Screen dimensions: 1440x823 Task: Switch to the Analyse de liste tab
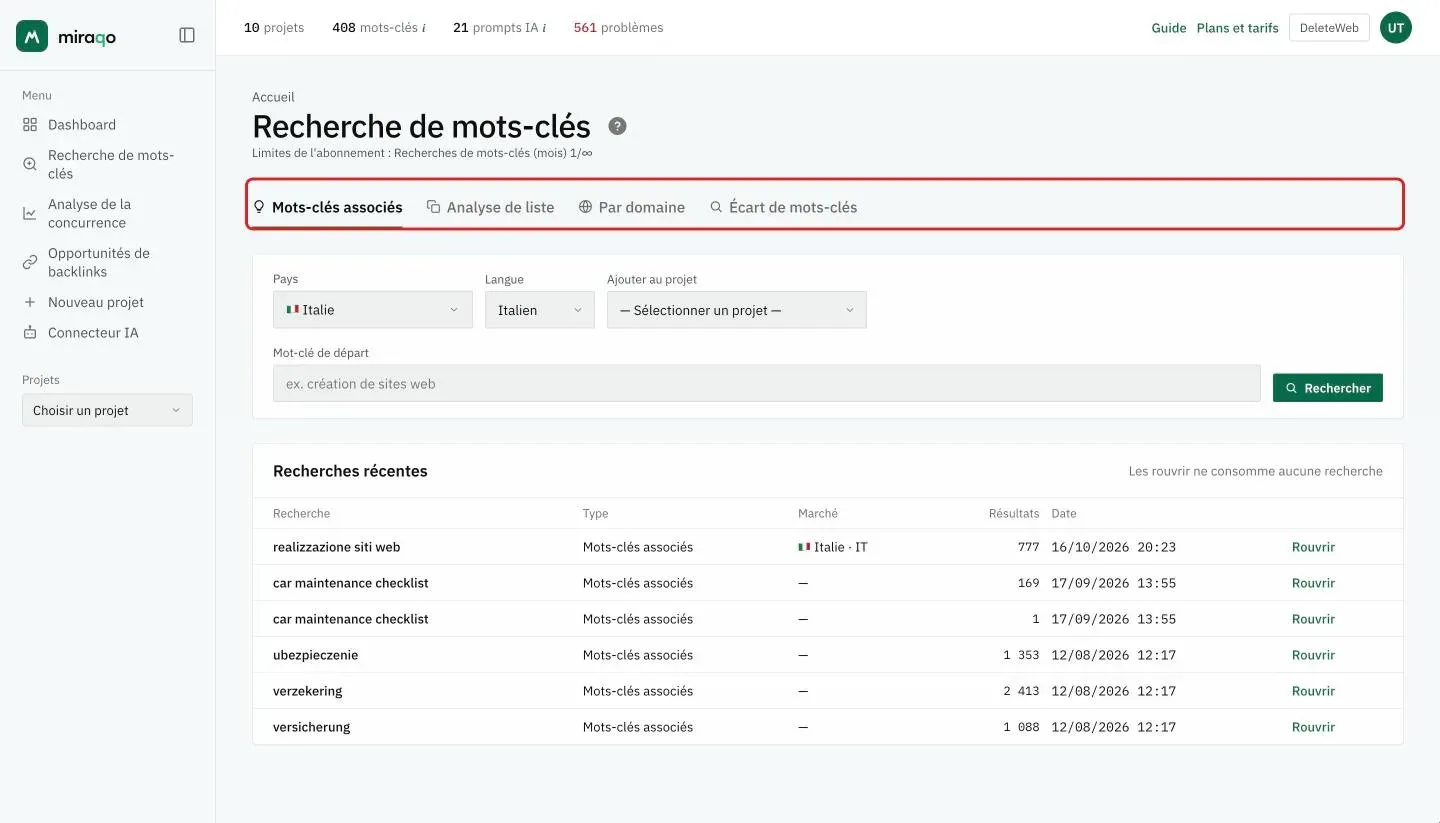click(x=490, y=207)
